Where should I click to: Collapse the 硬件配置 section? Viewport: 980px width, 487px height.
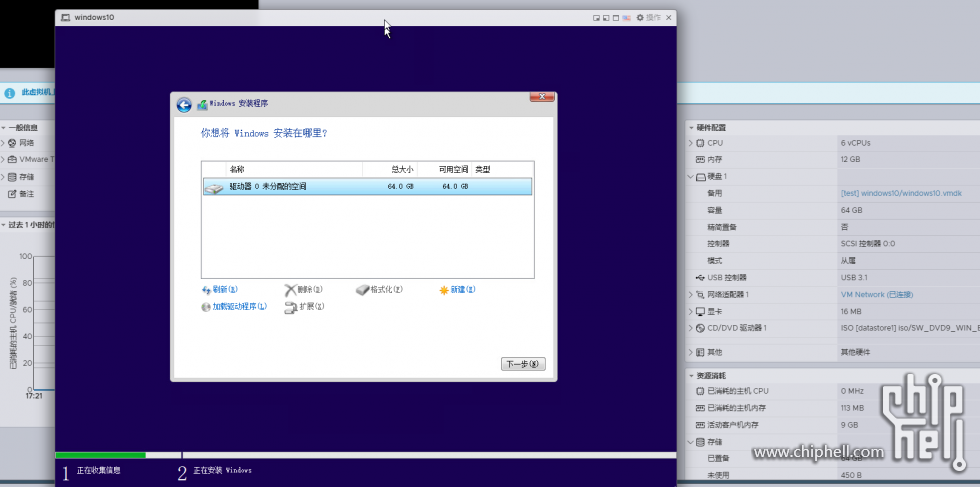691,128
